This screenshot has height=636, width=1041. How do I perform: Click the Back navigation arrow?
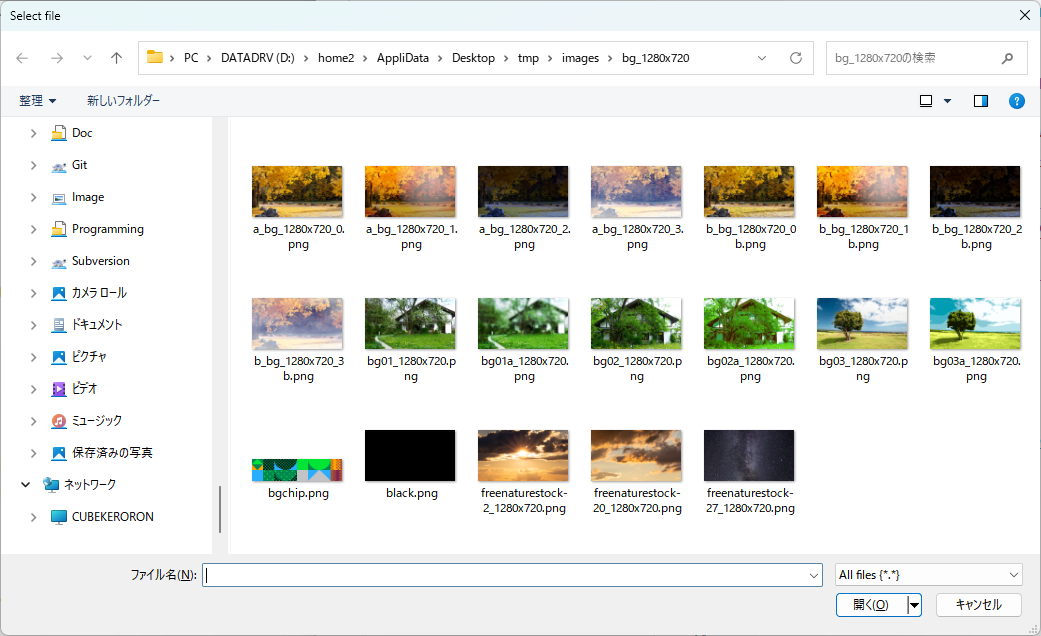tap(22, 58)
